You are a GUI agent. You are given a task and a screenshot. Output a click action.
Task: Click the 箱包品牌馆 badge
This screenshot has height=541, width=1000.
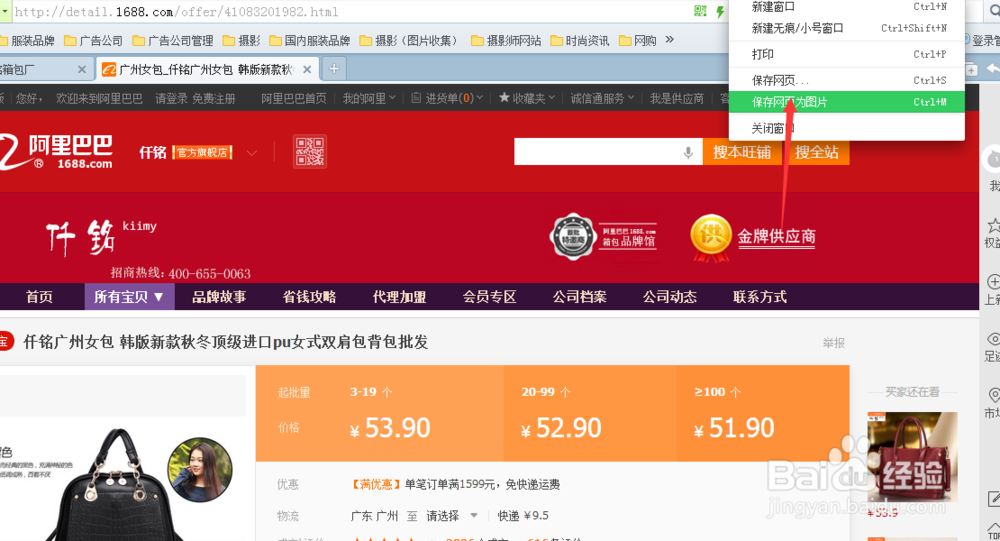point(603,237)
